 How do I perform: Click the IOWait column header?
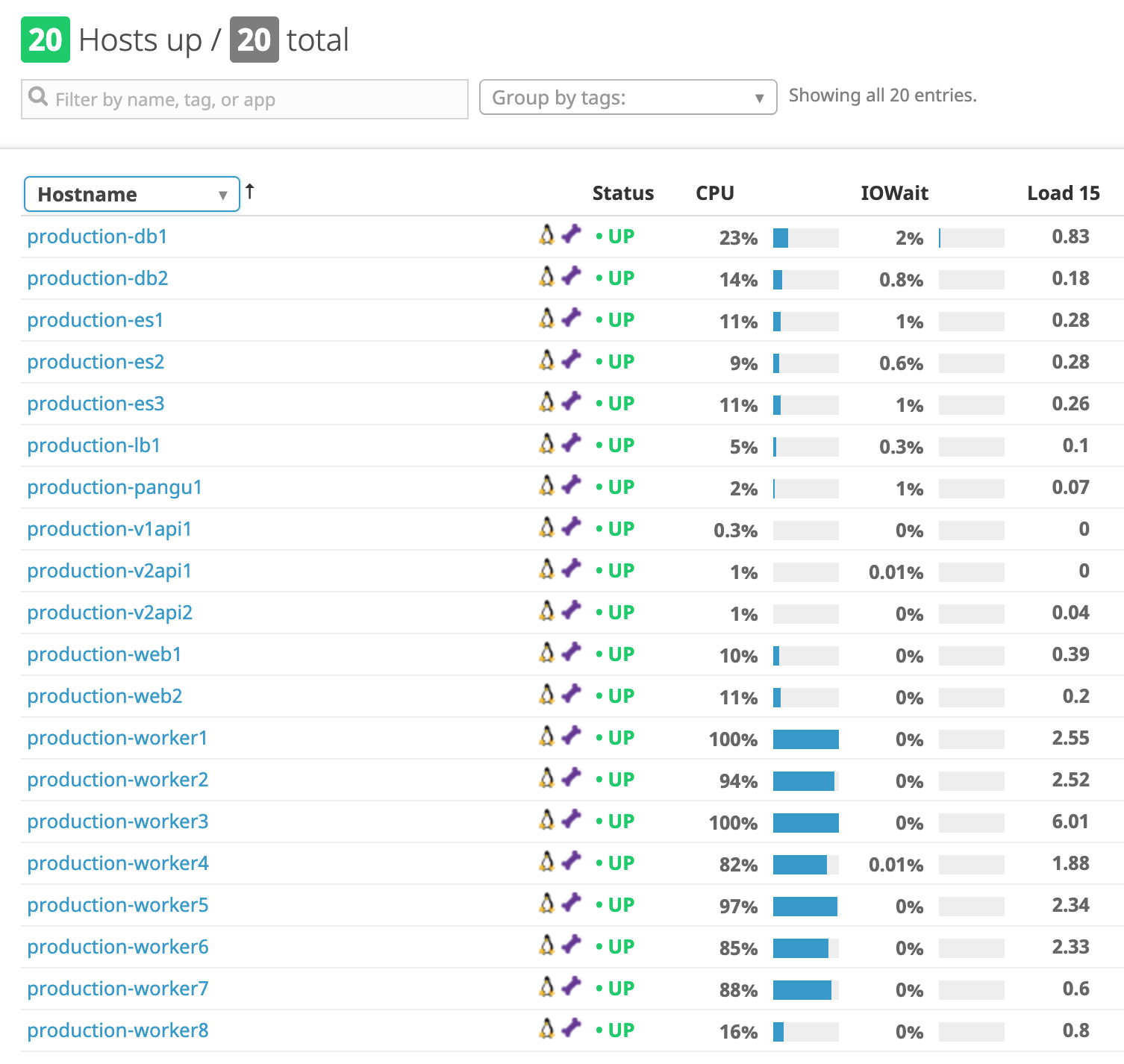895,193
